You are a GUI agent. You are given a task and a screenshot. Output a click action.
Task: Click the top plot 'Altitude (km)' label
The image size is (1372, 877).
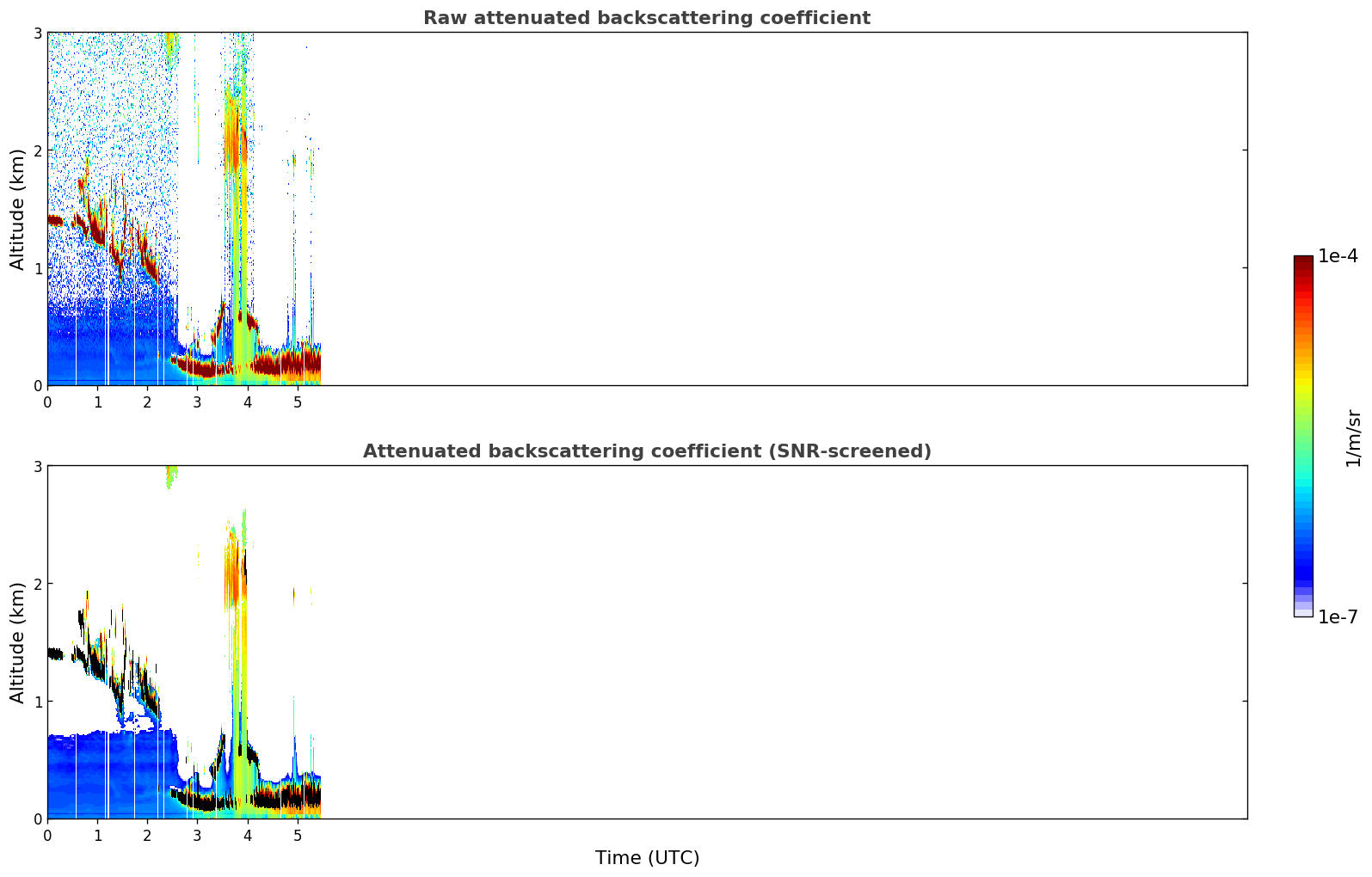coord(18,209)
